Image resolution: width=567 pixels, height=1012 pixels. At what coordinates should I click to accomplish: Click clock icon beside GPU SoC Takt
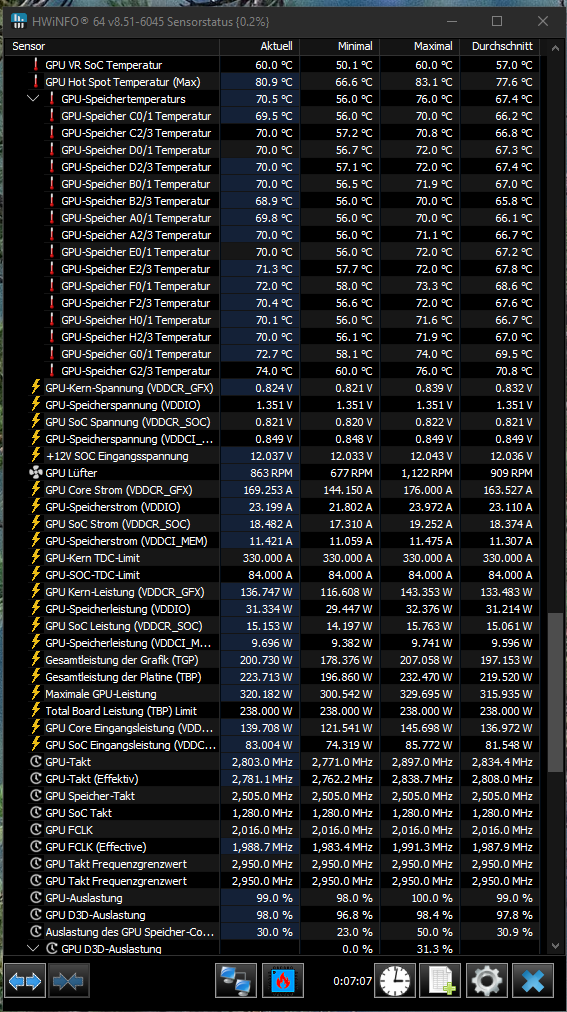(x=36, y=813)
